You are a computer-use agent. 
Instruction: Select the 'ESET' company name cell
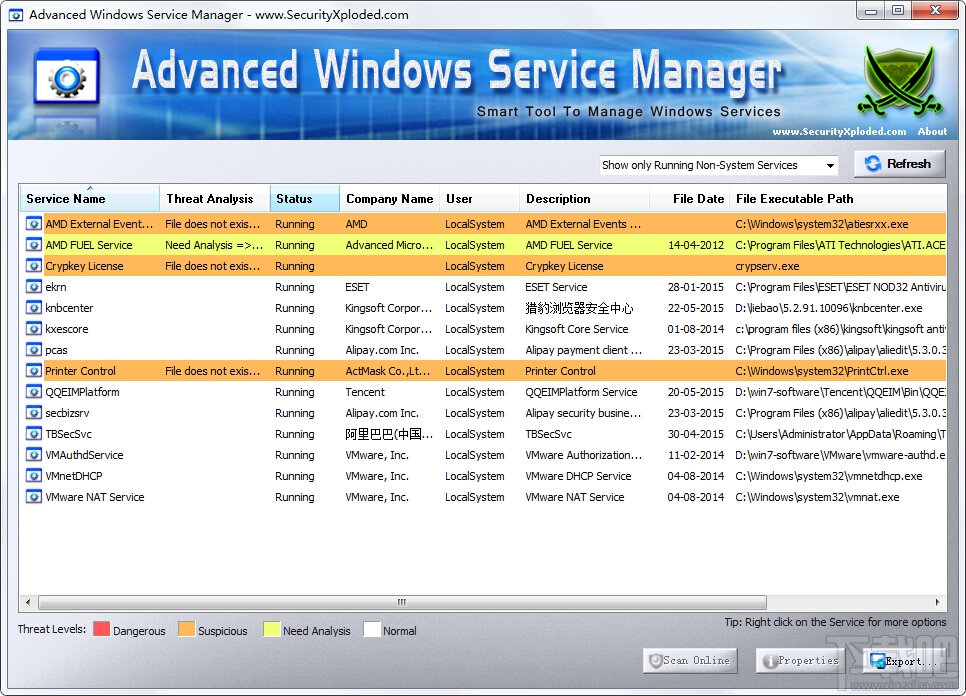pyautogui.click(x=357, y=287)
